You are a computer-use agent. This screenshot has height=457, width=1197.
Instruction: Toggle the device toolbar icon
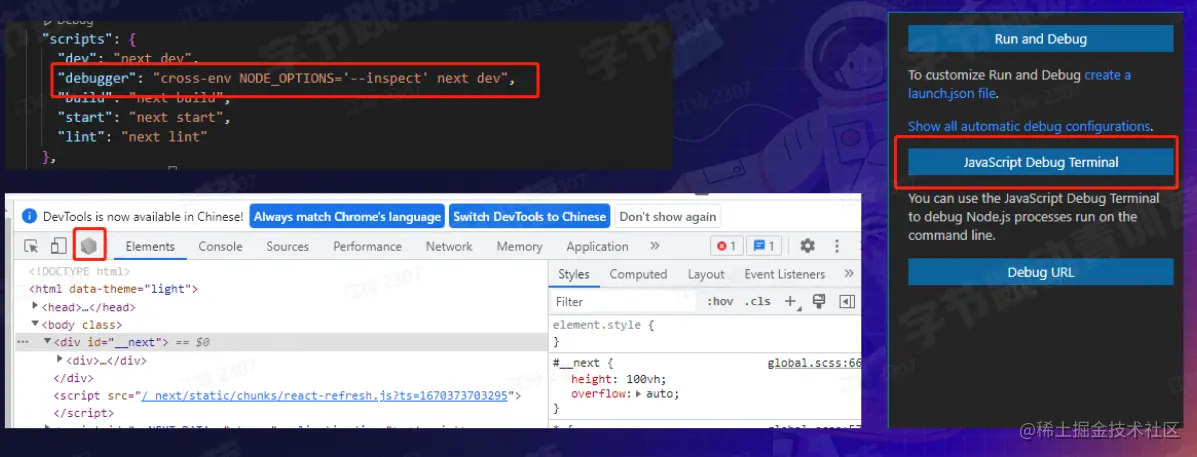click(x=59, y=246)
